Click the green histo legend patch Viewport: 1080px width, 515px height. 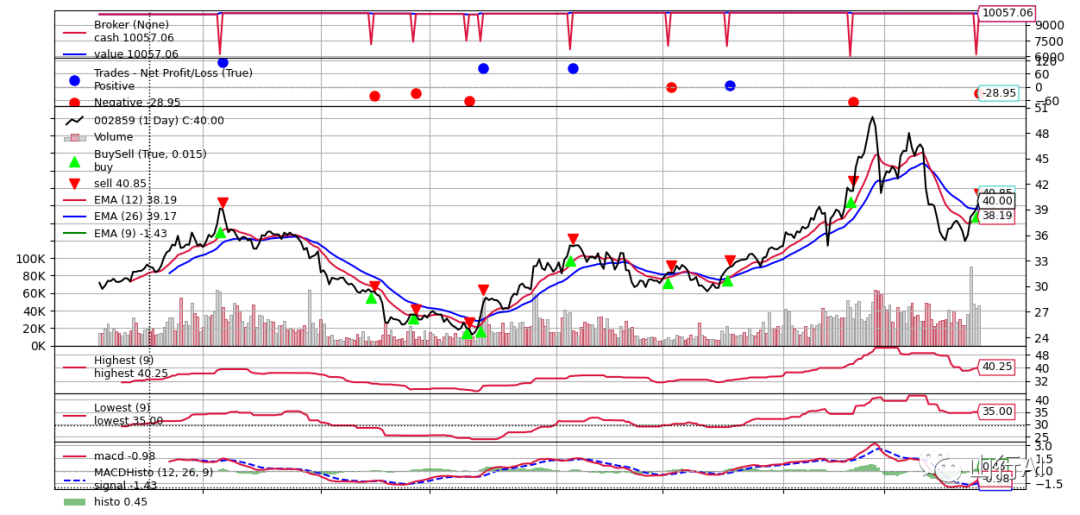click(x=74, y=502)
